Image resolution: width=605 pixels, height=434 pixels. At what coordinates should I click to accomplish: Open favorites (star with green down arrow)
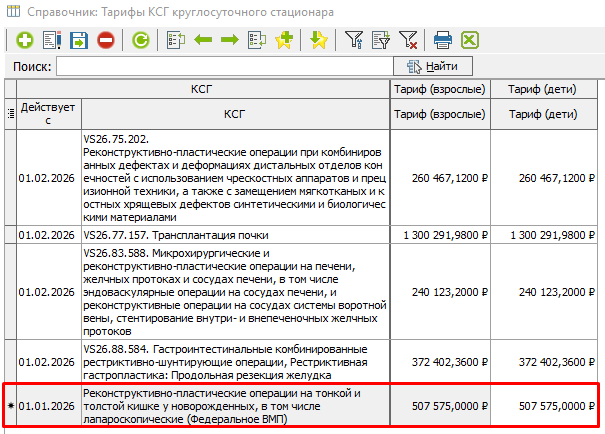tap(319, 40)
